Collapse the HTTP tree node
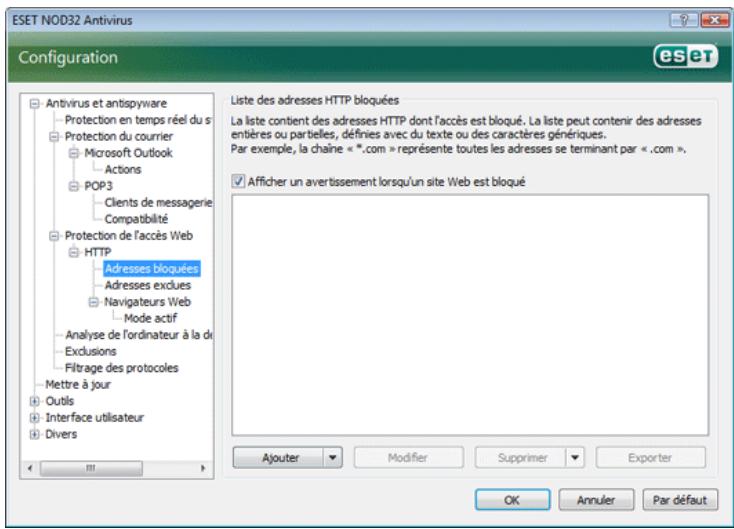The height and width of the screenshot is (529, 734). [x=73, y=252]
